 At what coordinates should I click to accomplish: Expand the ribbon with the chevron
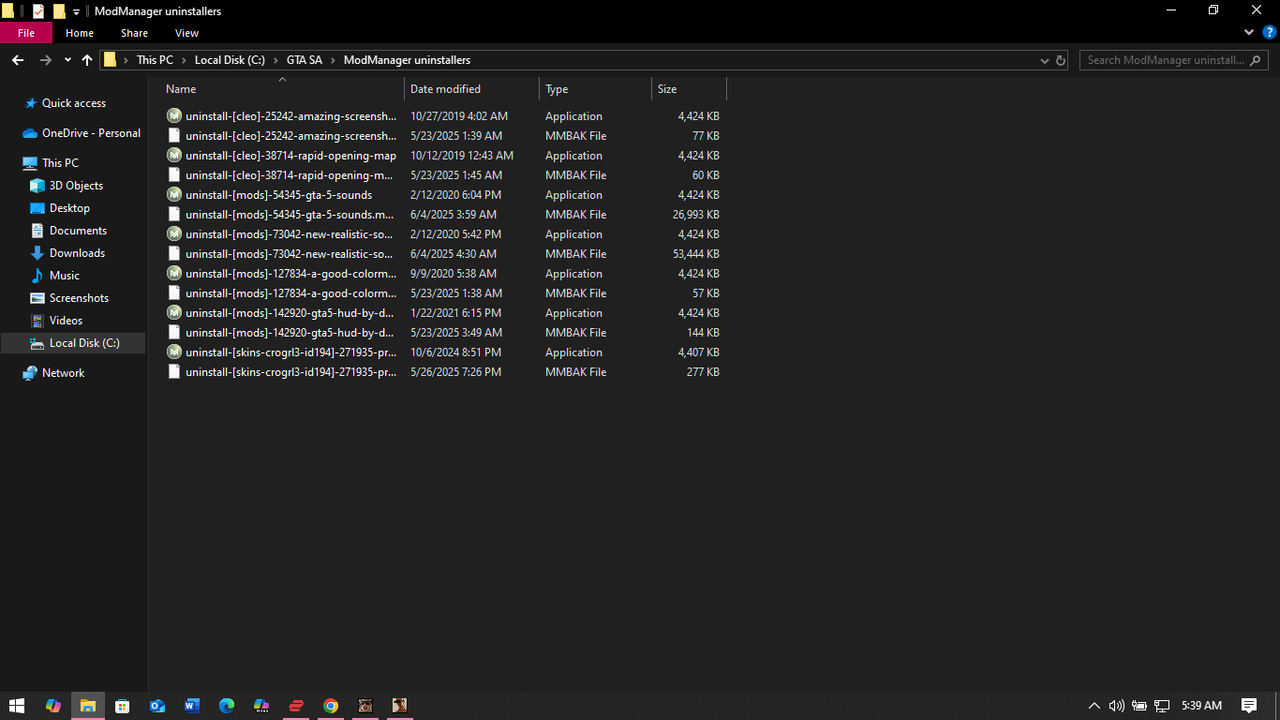tap(1249, 33)
